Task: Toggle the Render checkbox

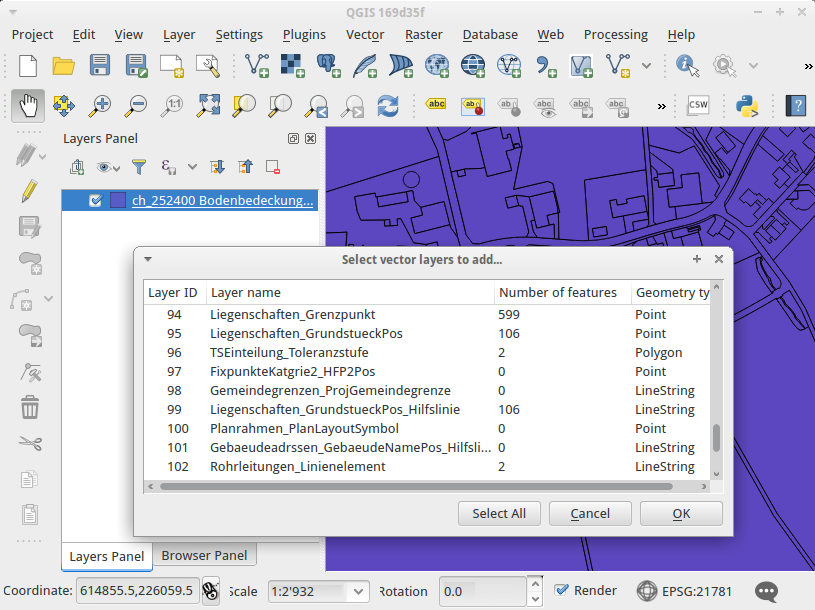Action: [x=561, y=590]
